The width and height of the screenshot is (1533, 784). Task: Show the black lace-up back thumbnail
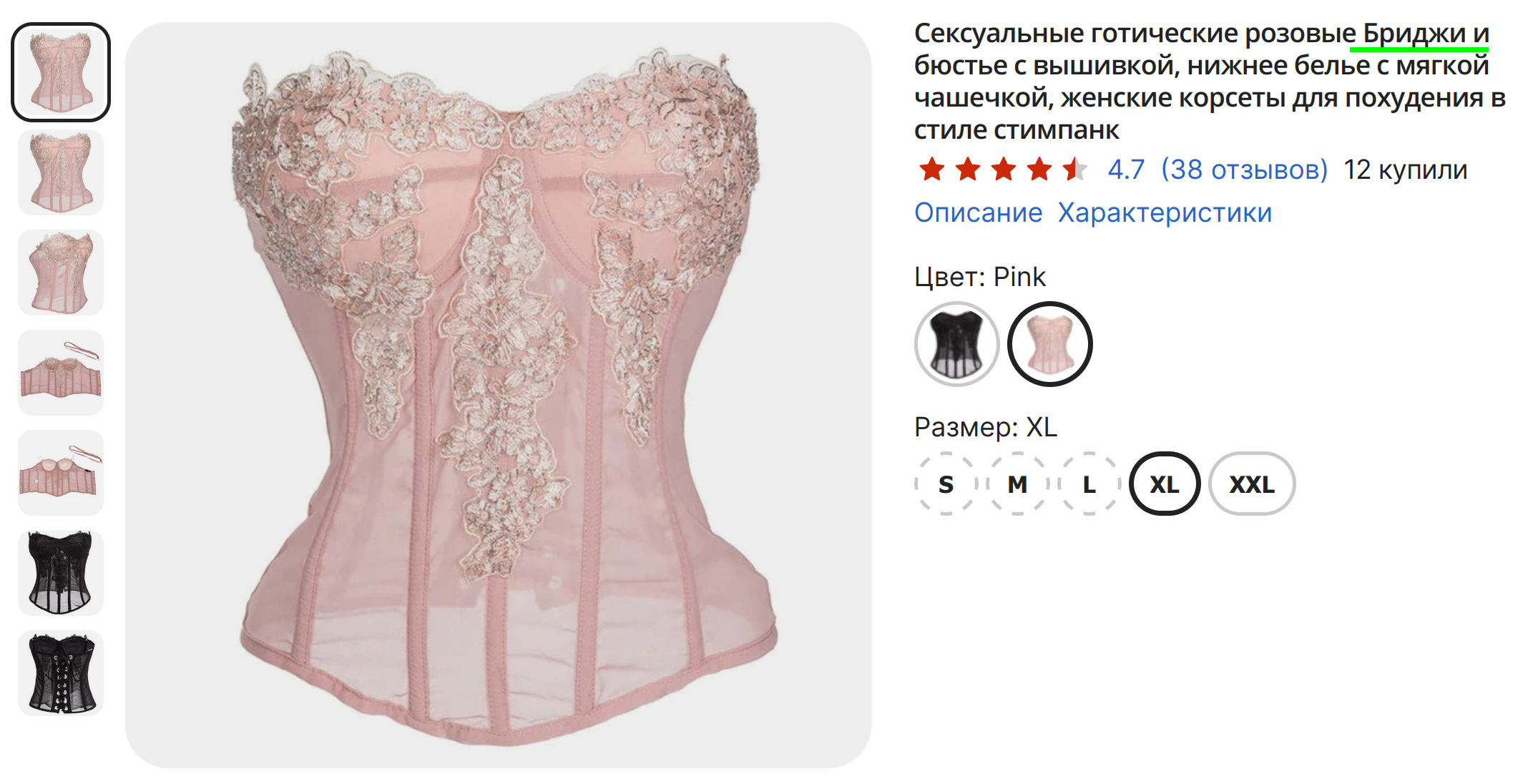point(61,673)
